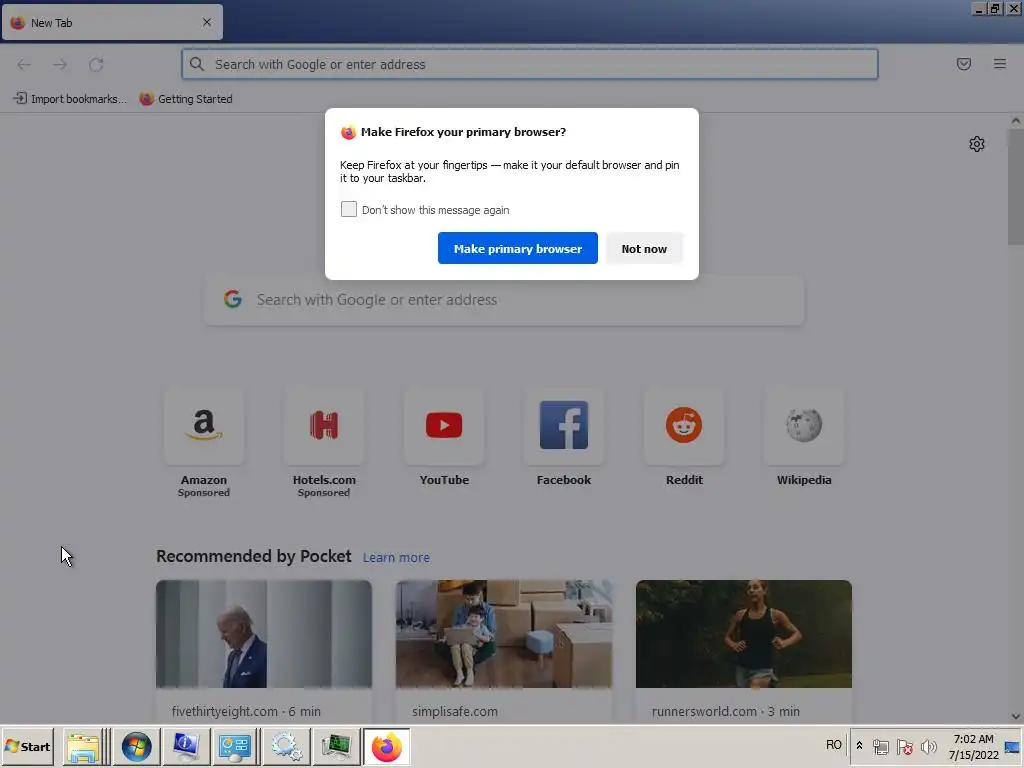Click the Recommended by Pocket heading
The height and width of the screenshot is (768, 1024).
(253, 556)
